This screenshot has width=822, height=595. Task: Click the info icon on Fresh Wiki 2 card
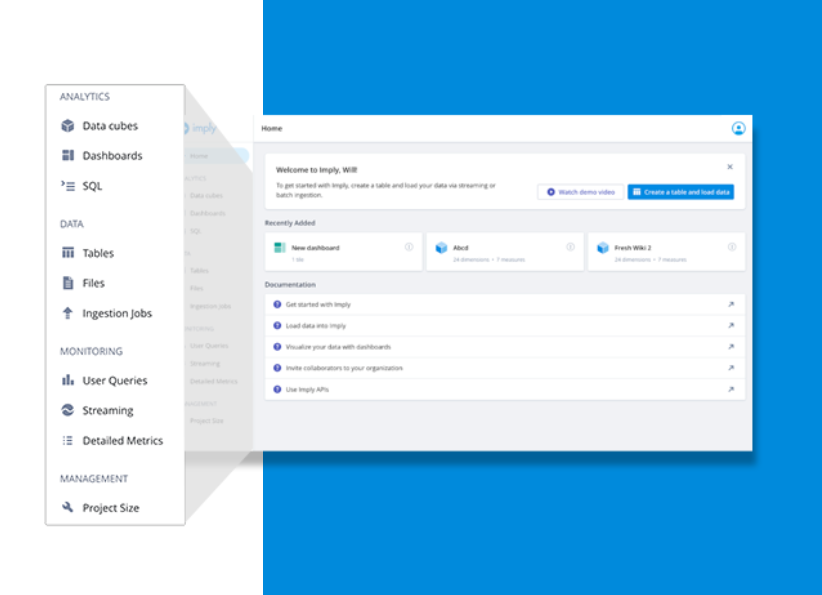(732, 247)
